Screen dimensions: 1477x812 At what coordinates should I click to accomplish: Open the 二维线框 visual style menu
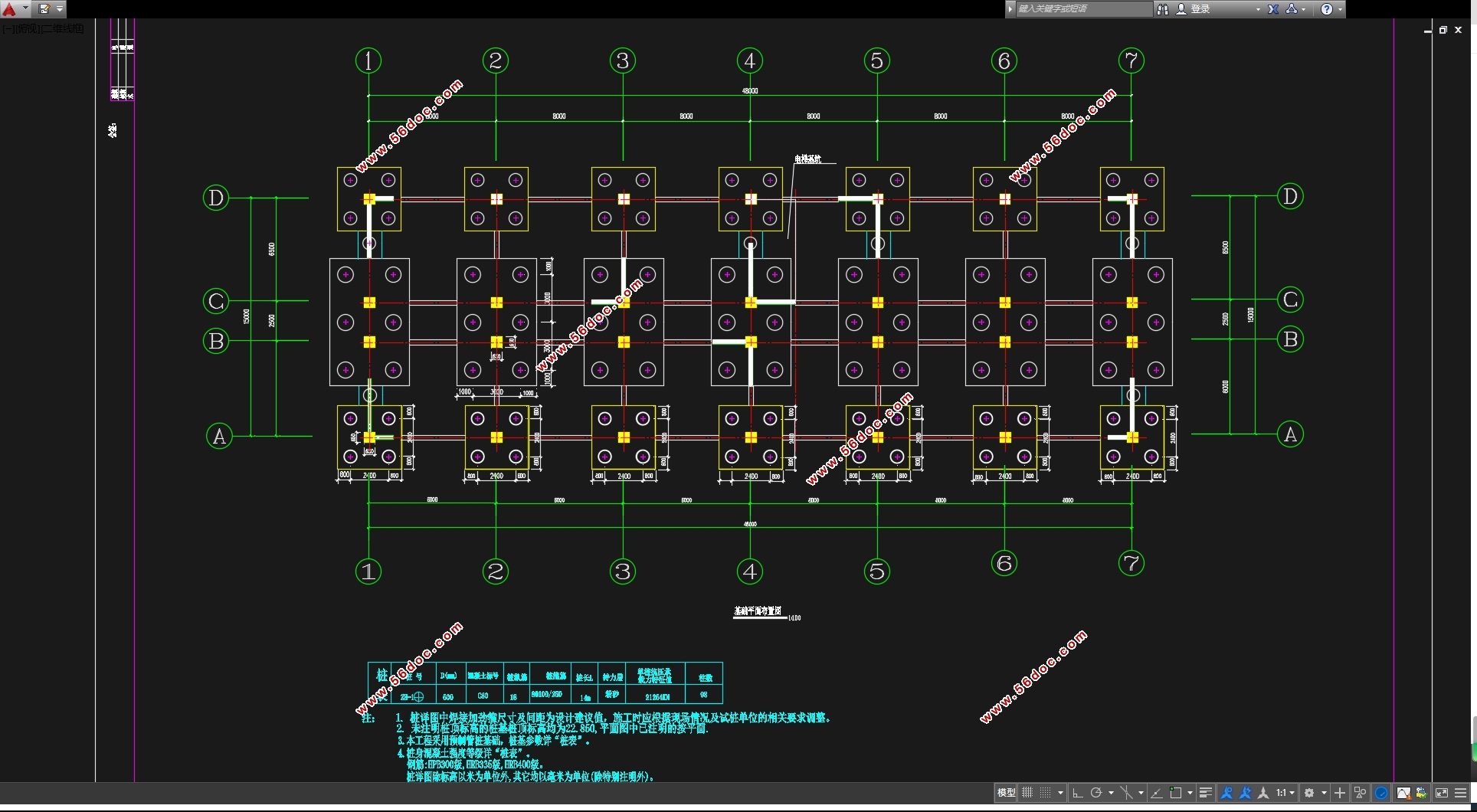62,28
